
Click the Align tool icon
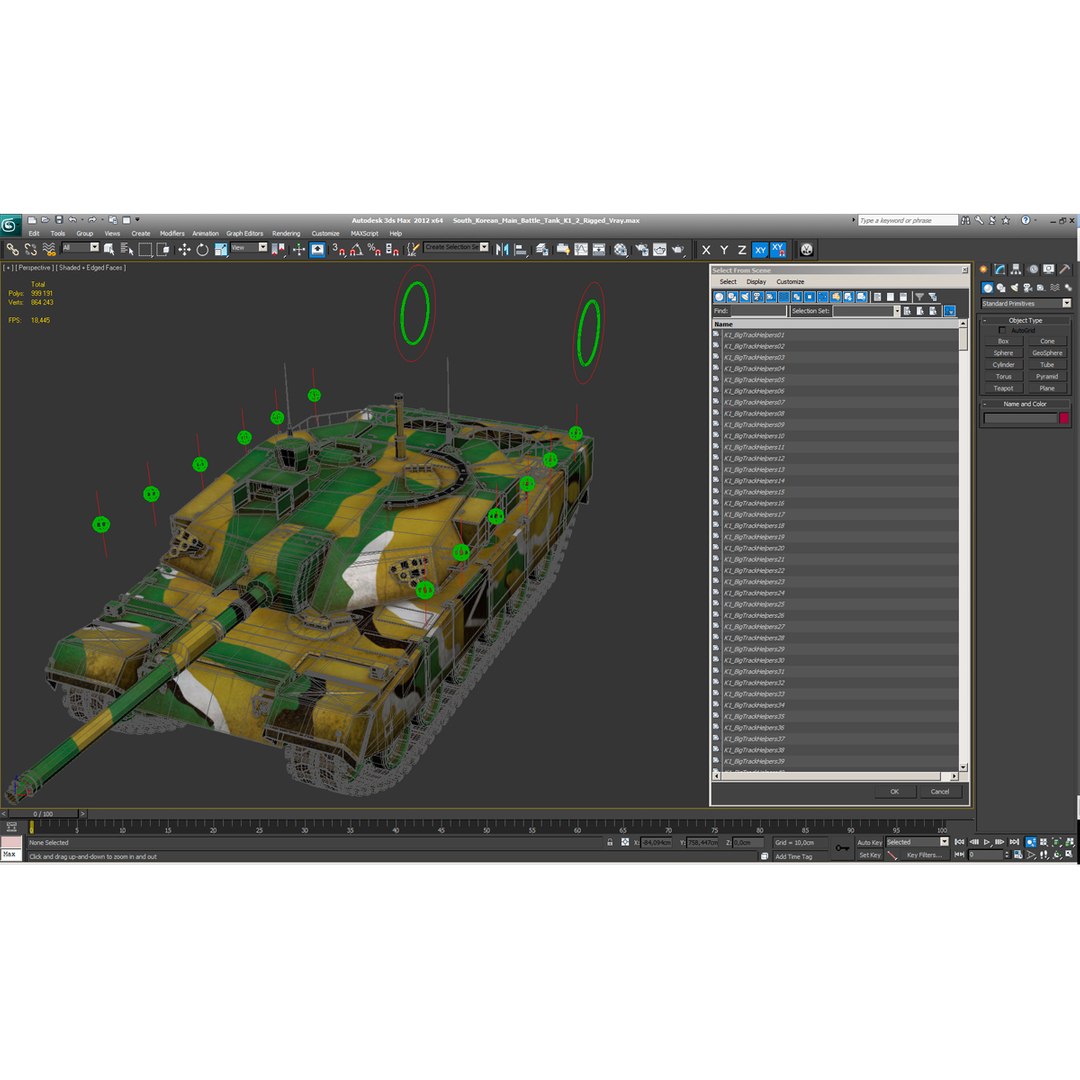click(521, 249)
